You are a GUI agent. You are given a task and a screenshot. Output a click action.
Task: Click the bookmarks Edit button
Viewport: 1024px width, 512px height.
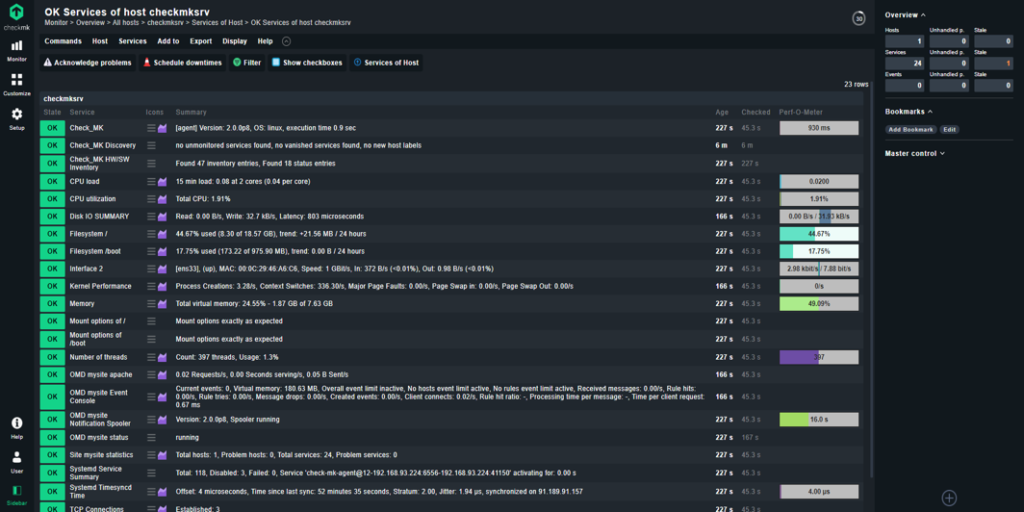tap(950, 130)
